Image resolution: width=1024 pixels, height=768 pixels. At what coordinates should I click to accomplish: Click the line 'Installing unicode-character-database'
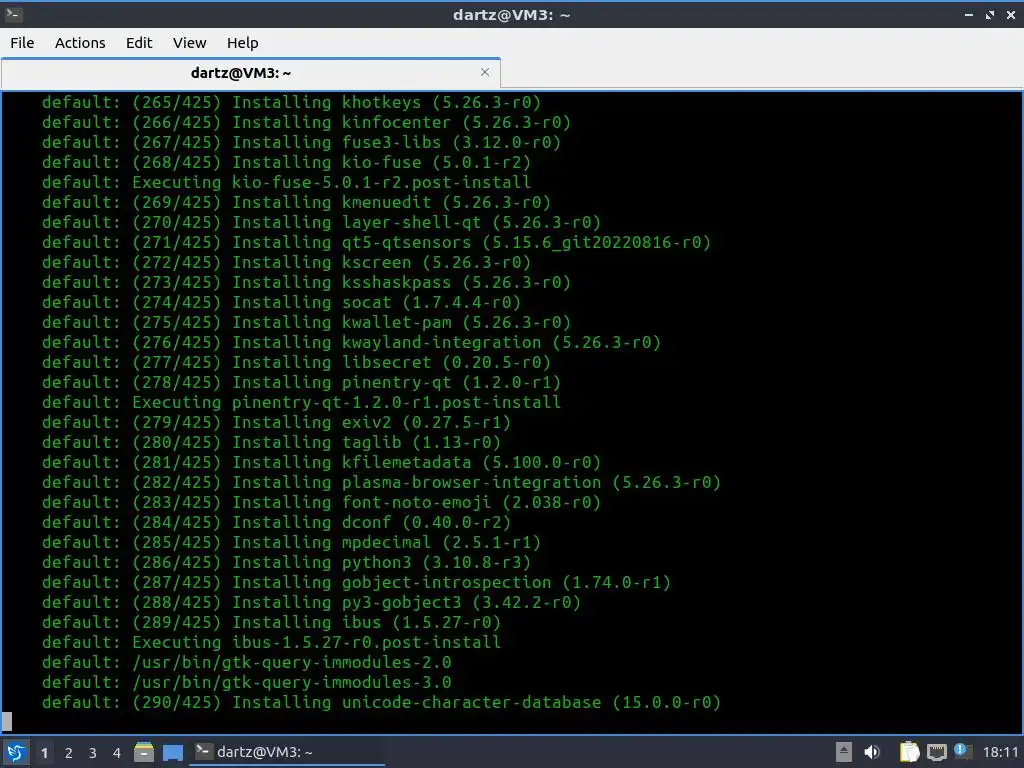[381, 703]
